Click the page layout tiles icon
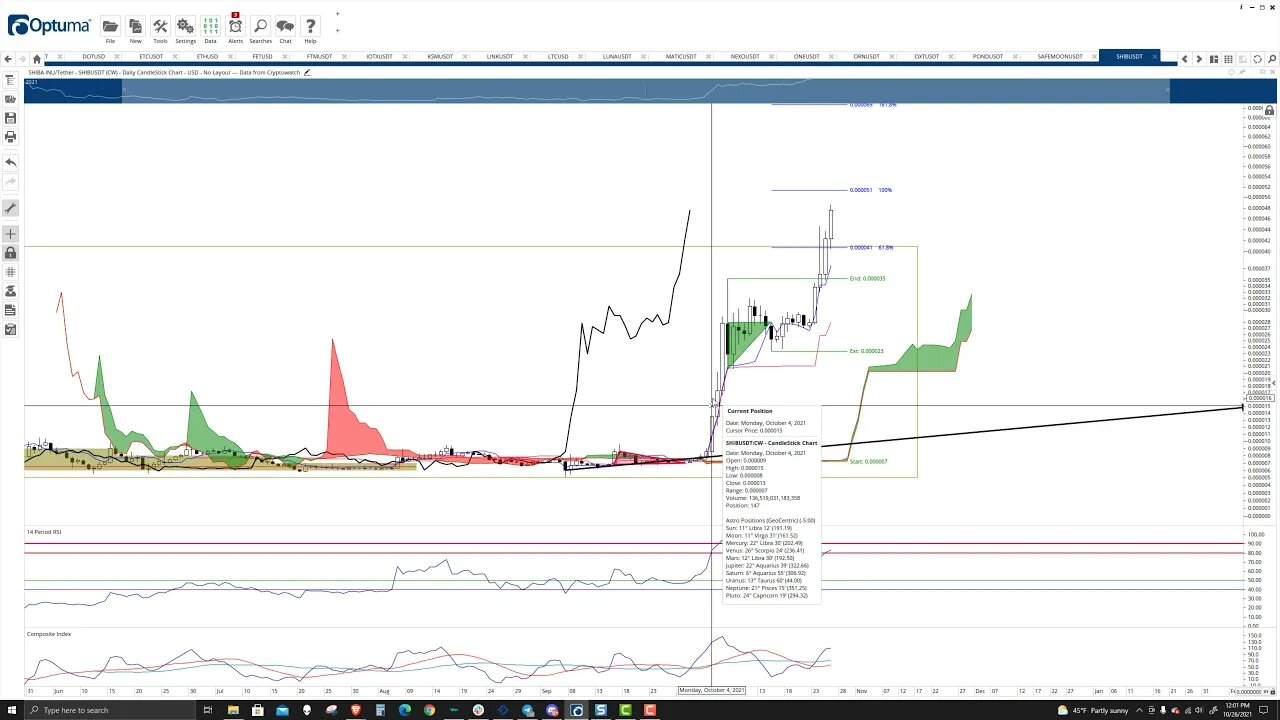This screenshot has width=1280, height=720. tap(1213, 59)
